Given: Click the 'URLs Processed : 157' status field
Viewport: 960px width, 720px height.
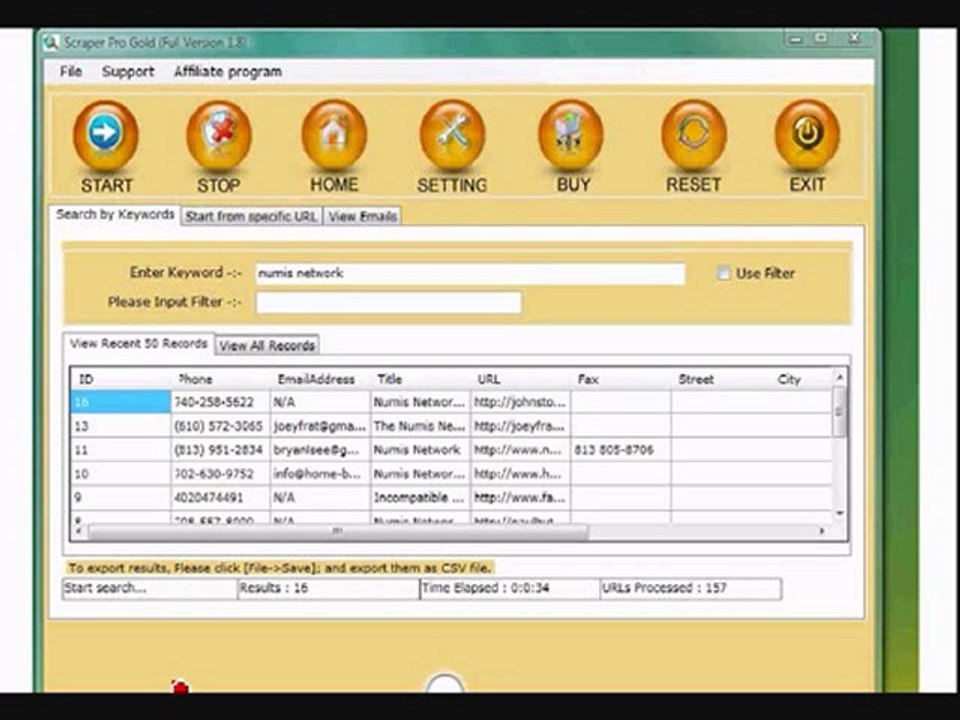Looking at the screenshot, I should [x=691, y=588].
